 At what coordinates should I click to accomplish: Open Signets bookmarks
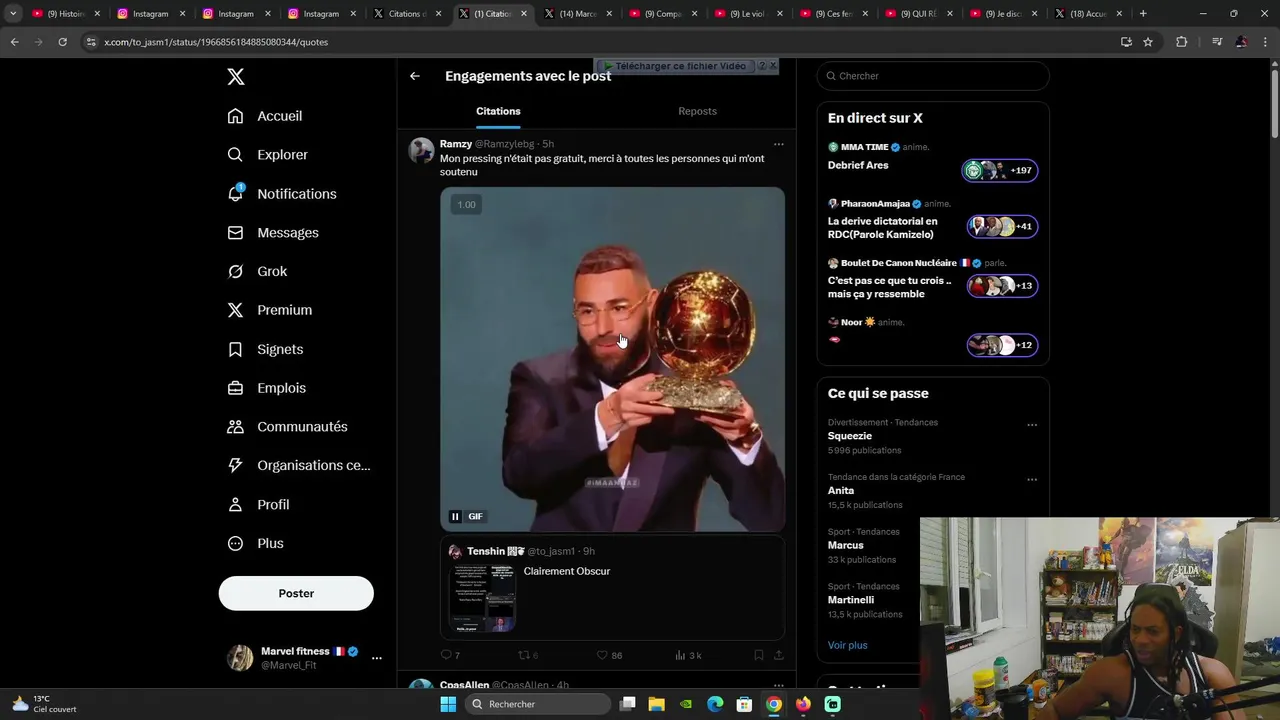point(265,349)
